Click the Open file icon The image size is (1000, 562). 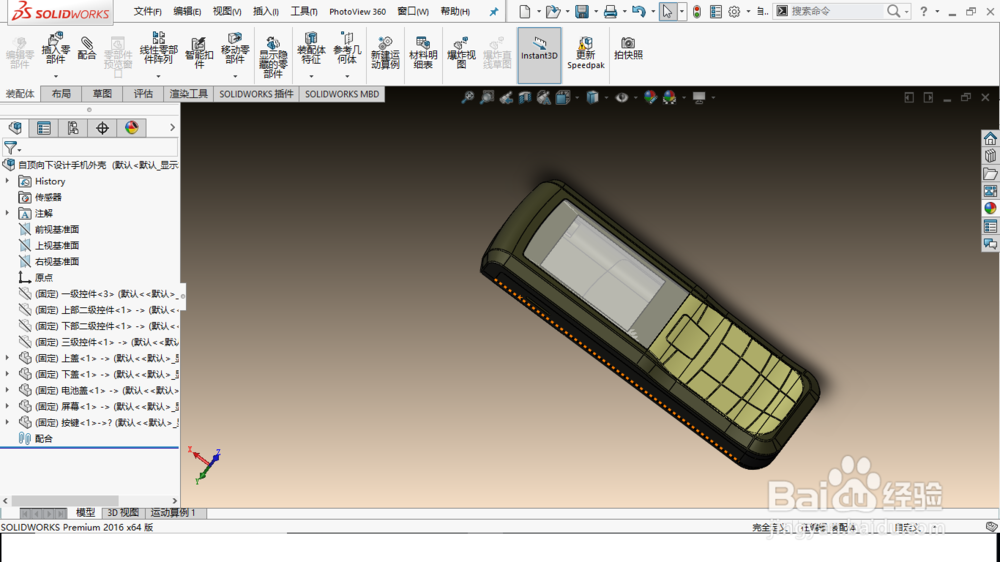pyautogui.click(x=553, y=11)
